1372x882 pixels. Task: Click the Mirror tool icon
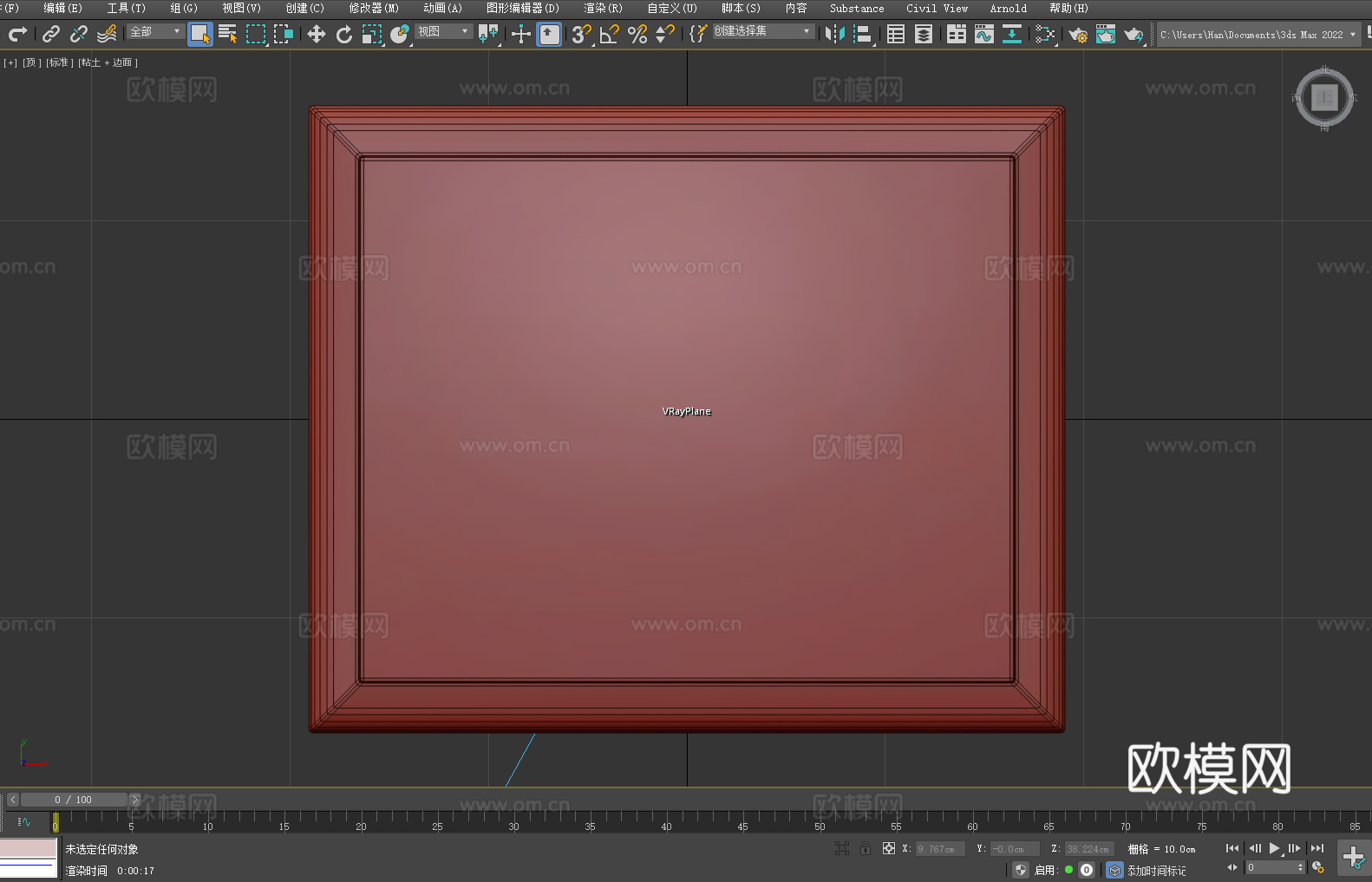pyautogui.click(x=835, y=34)
